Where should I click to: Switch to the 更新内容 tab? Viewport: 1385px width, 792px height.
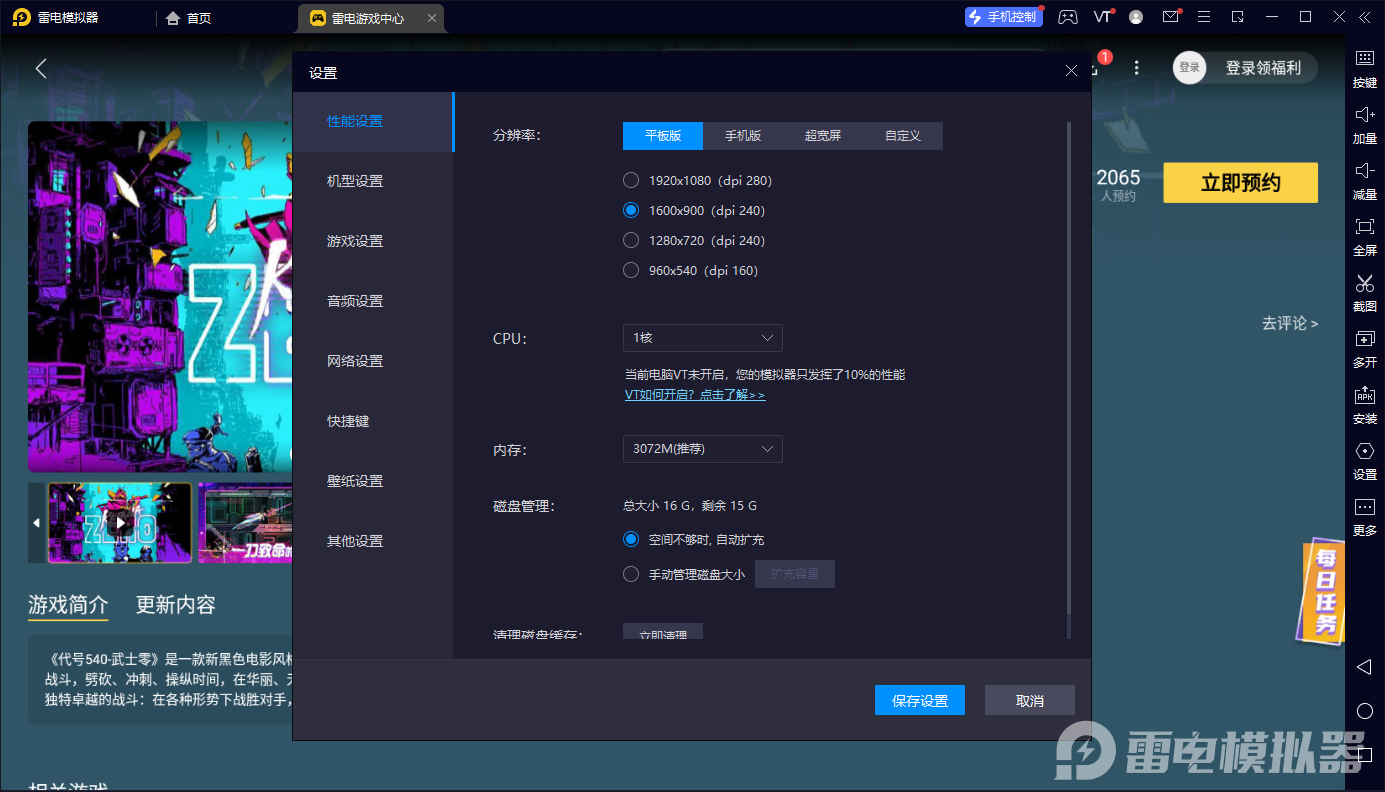[176, 605]
